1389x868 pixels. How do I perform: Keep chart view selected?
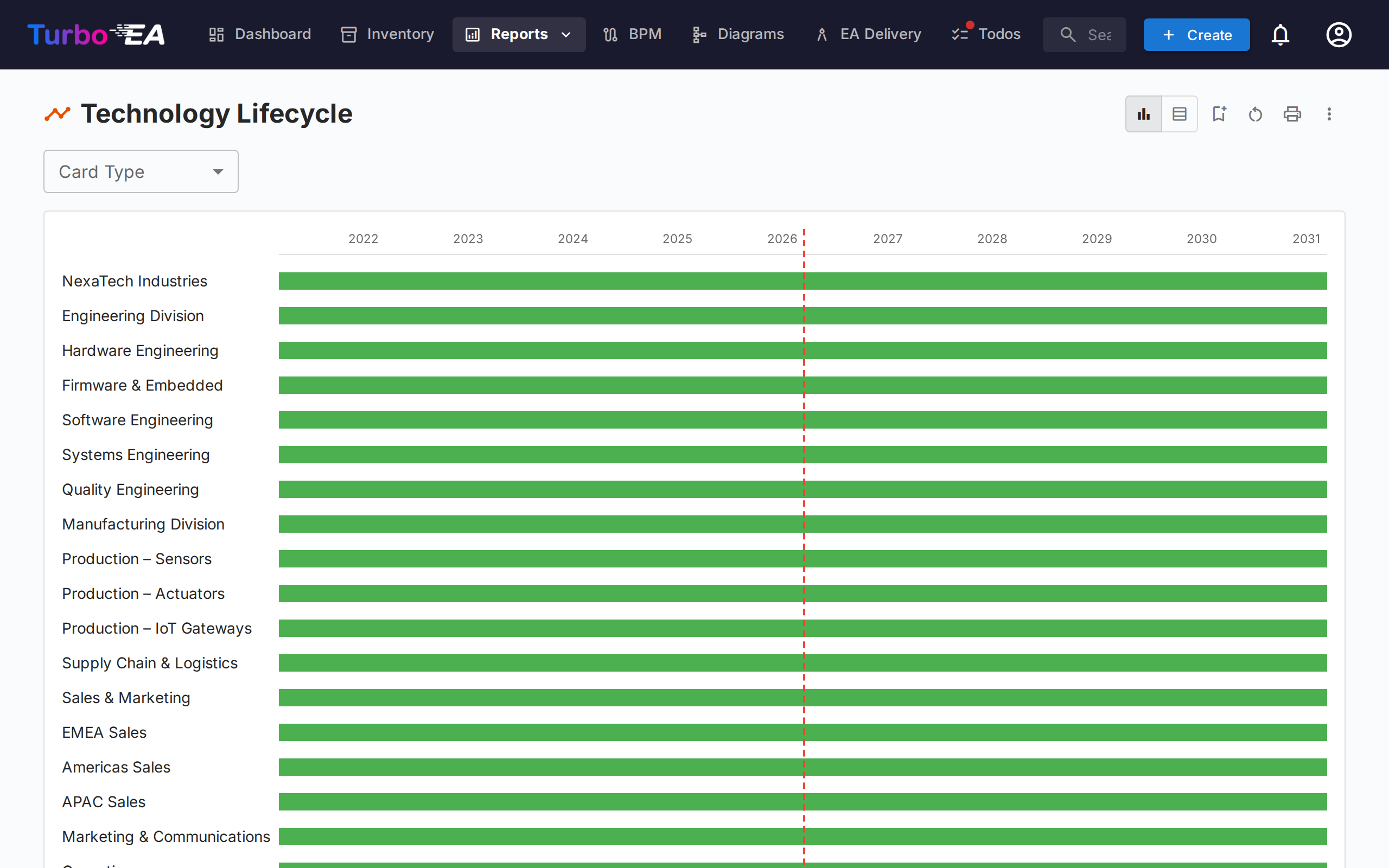tap(1143, 114)
